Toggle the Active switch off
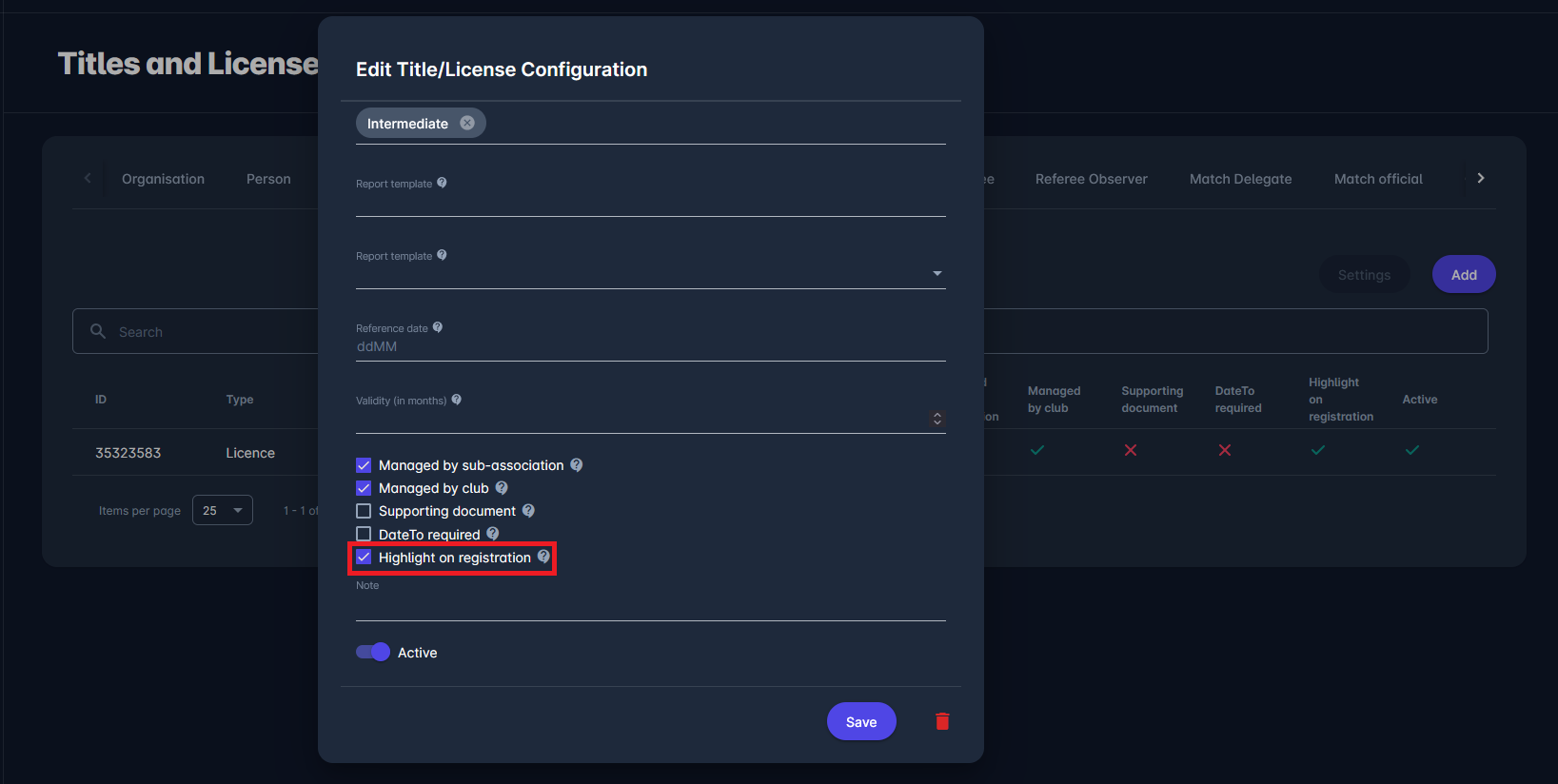The height and width of the screenshot is (784, 1558). click(373, 652)
